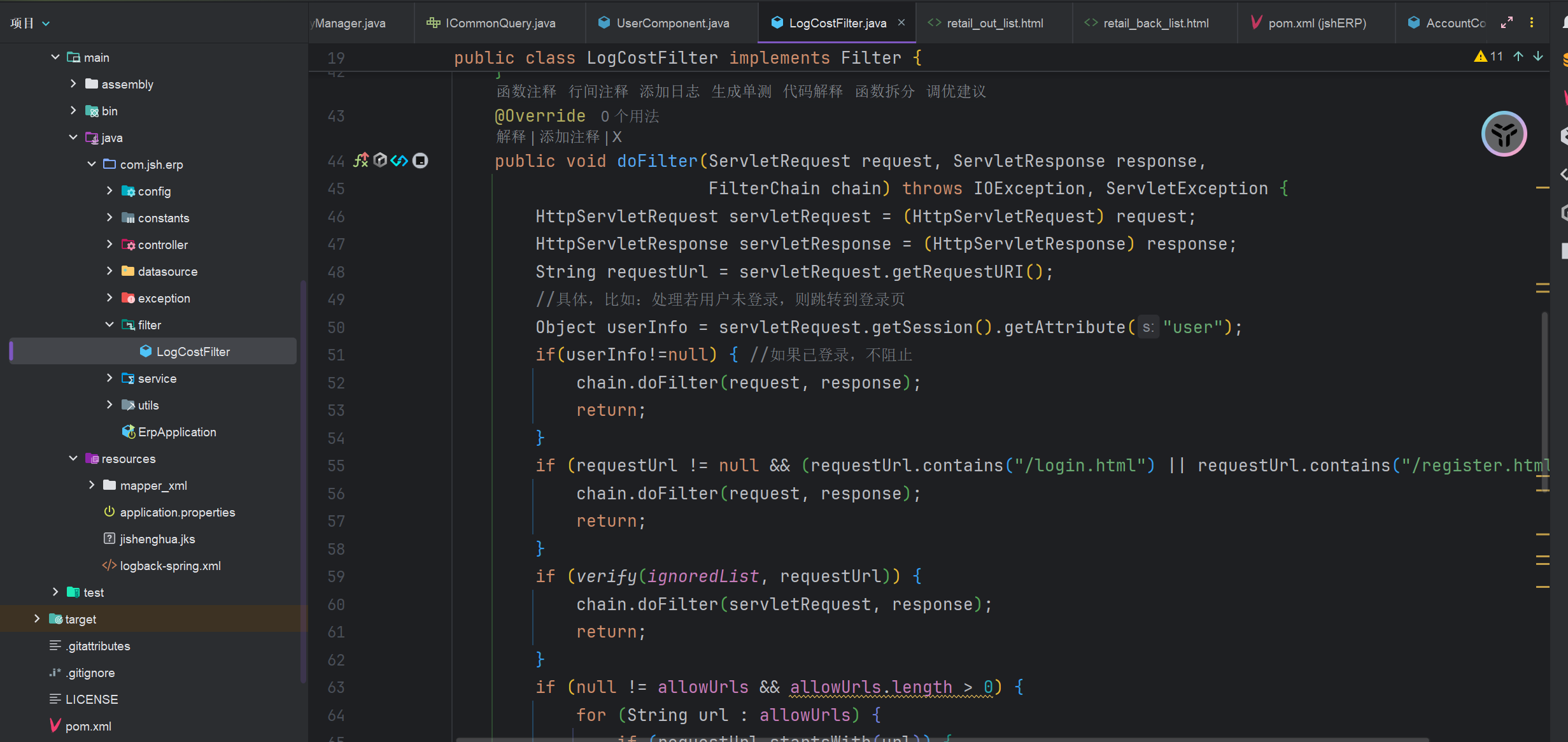Click the expand editor tabs icon
The width and height of the screenshot is (1568, 742).
(1507, 23)
